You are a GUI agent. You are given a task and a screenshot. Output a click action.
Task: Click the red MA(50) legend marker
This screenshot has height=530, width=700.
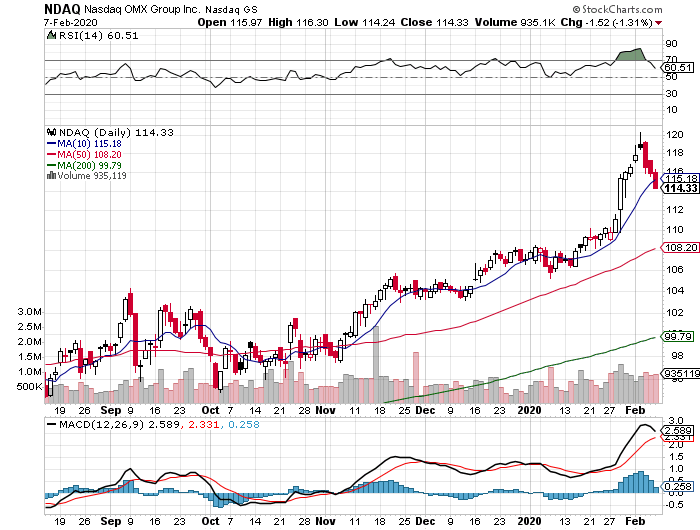point(52,155)
